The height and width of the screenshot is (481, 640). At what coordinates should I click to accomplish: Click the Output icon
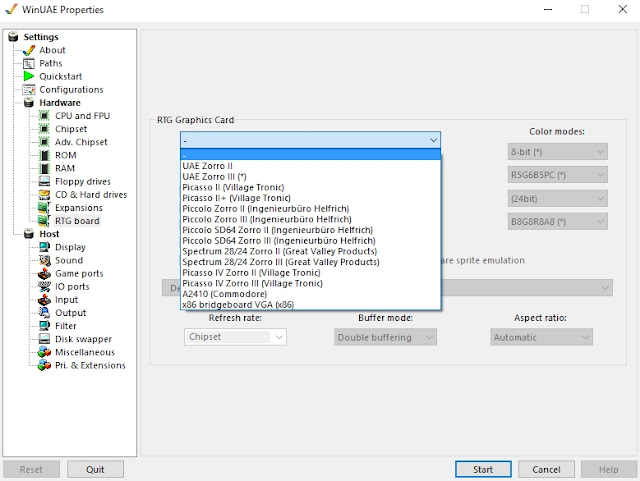(x=44, y=313)
